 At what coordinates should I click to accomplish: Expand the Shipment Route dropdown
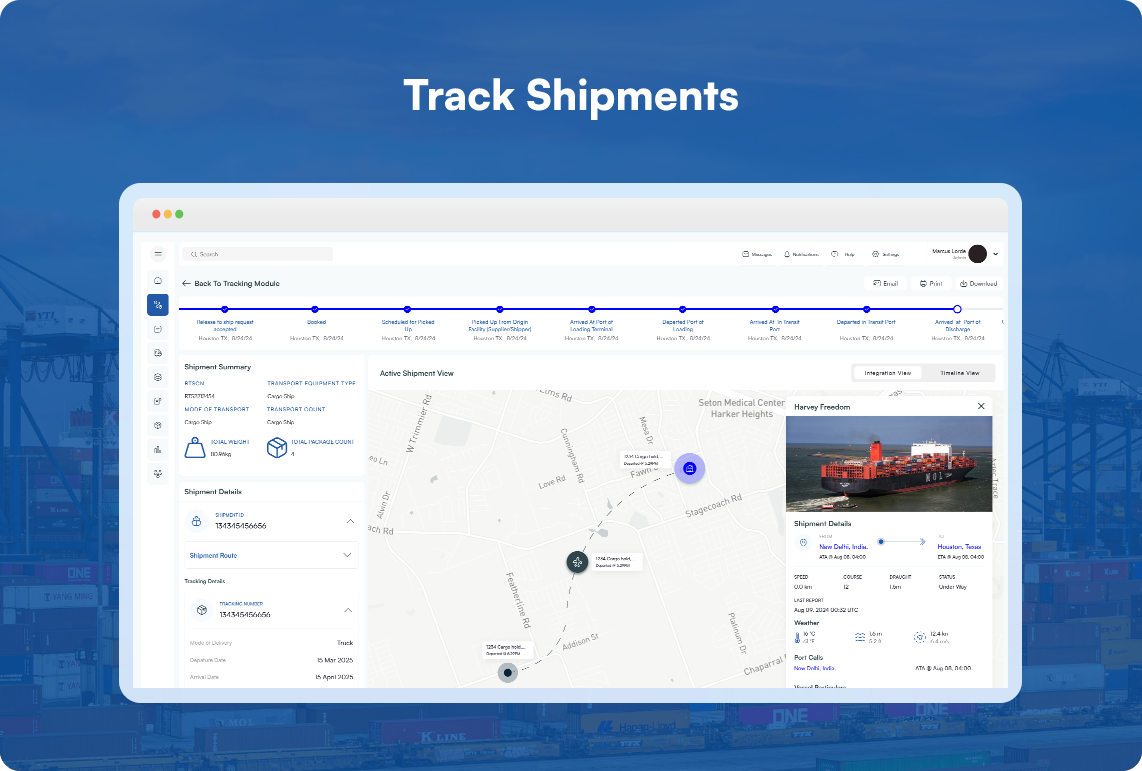click(347, 555)
